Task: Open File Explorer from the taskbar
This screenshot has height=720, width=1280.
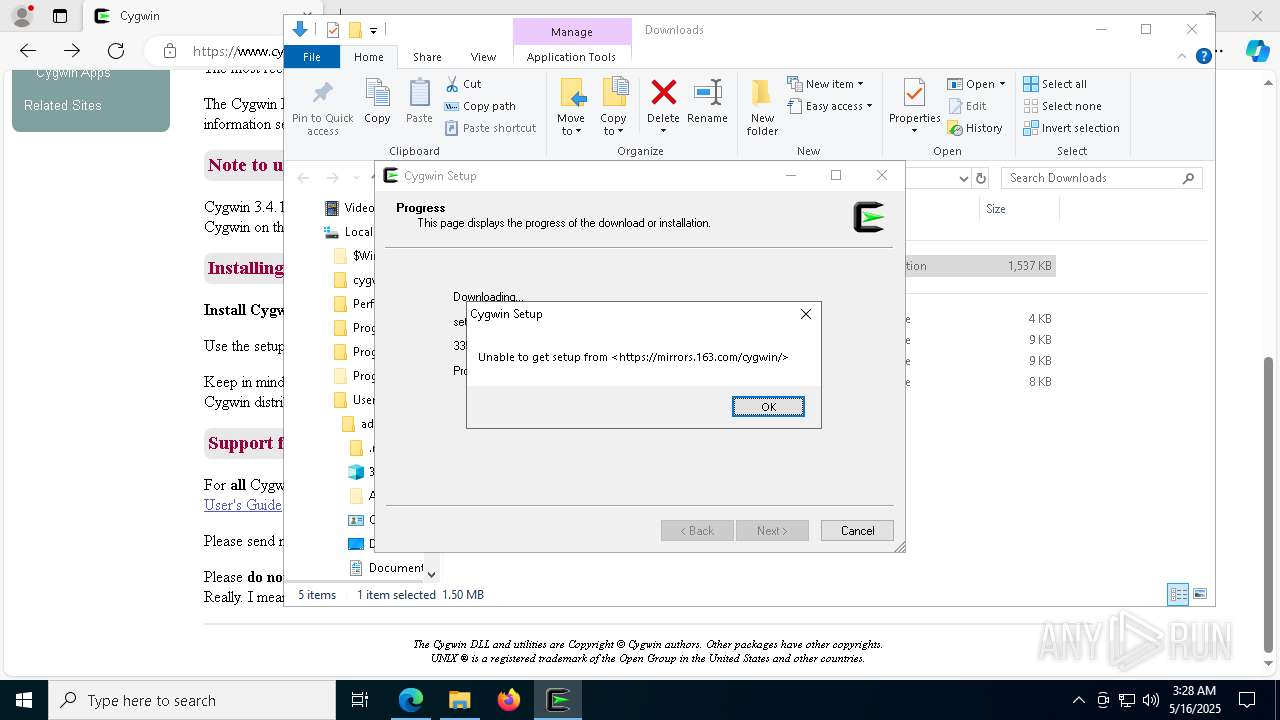Action: point(459,700)
